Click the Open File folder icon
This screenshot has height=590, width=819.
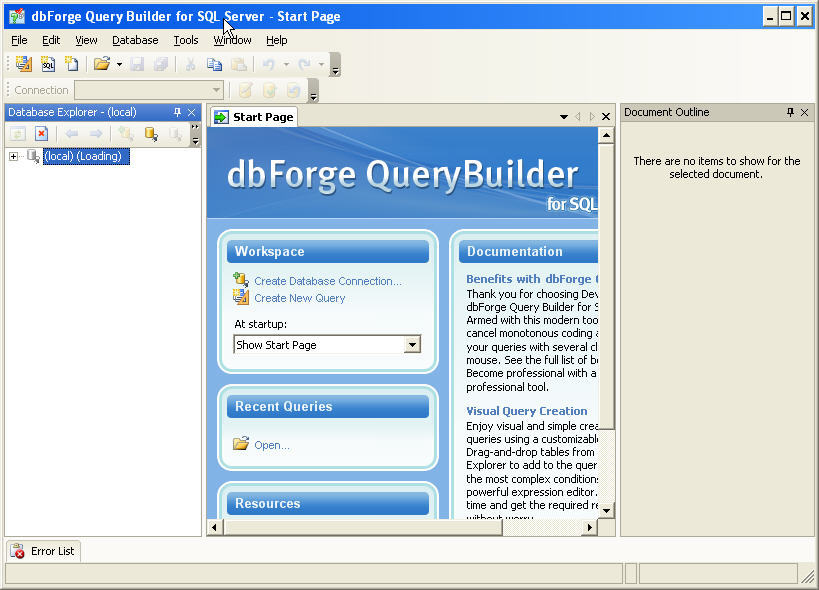pos(102,64)
